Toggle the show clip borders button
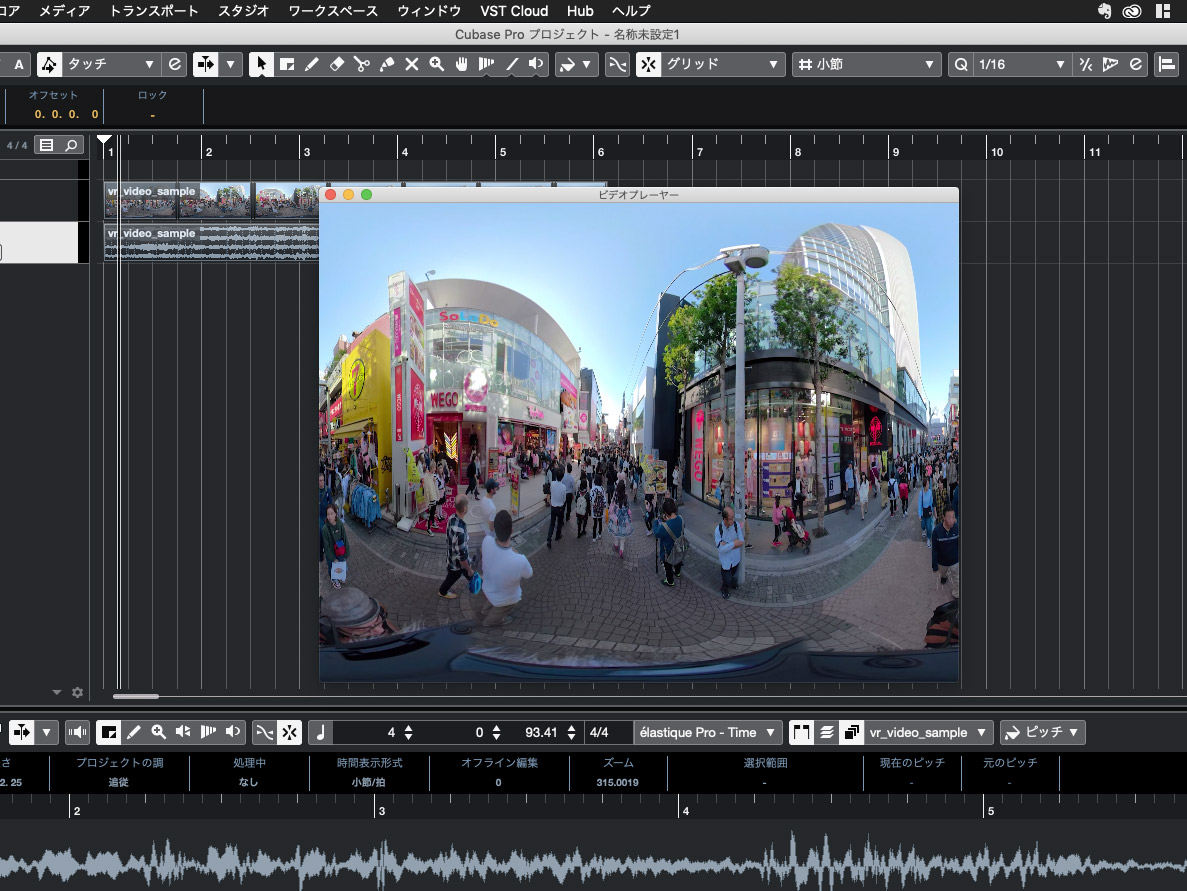This screenshot has width=1187, height=891. 801,732
